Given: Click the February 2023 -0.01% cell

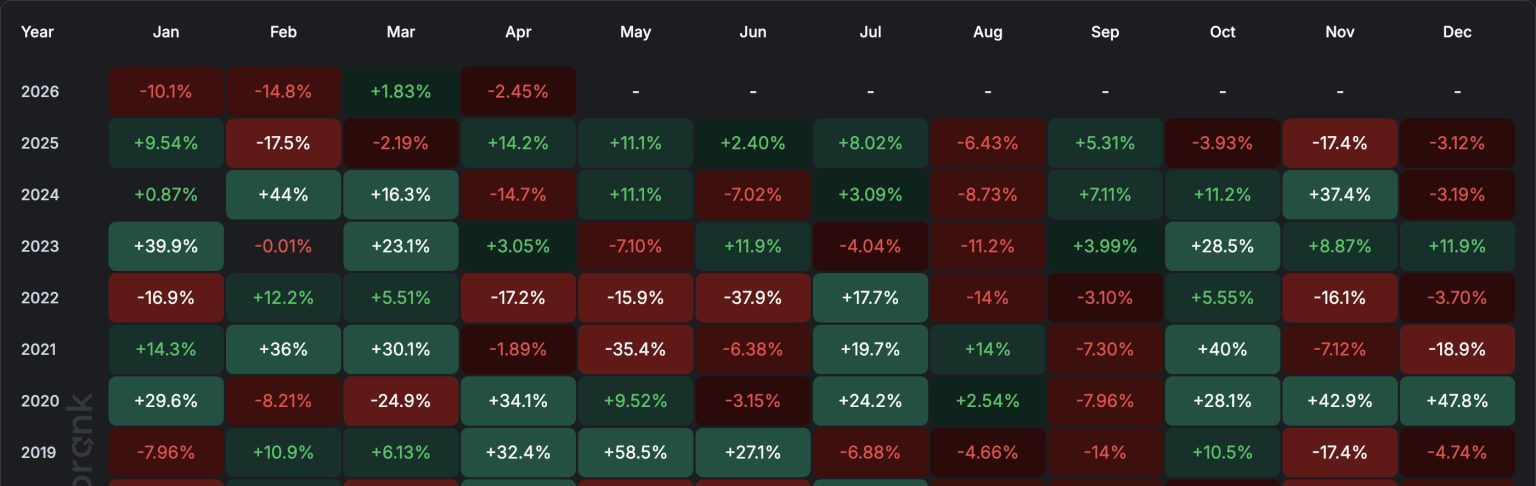Looking at the screenshot, I should (x=283, y=246).
